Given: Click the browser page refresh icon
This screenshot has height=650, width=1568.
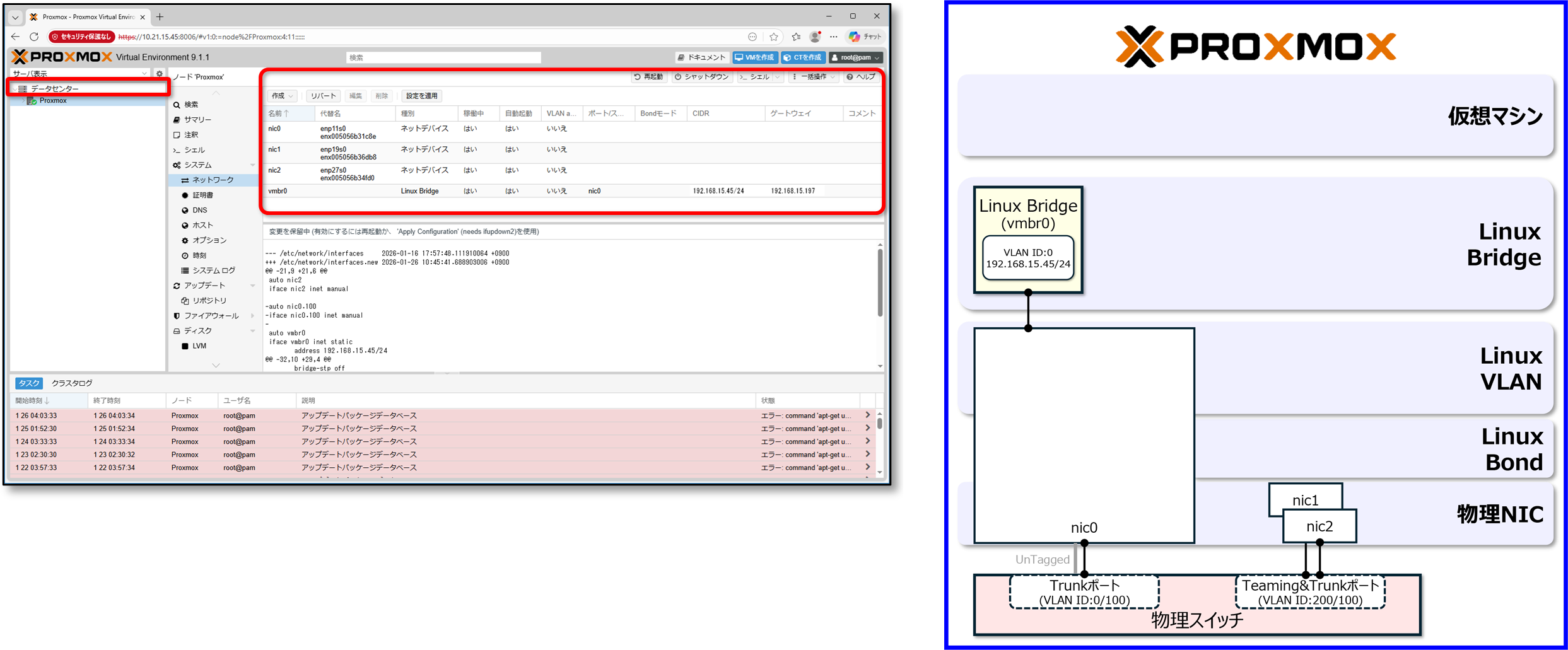Looking at the screenshot, I should (x=34, y=37).
